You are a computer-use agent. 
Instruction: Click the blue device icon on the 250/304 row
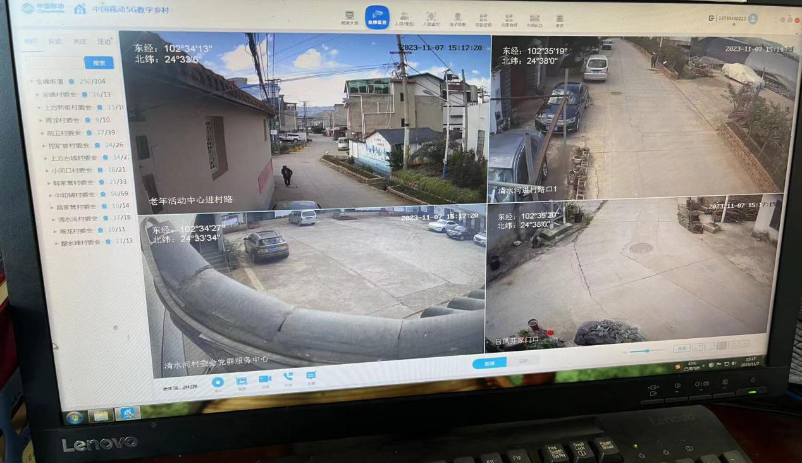(72, 81)
